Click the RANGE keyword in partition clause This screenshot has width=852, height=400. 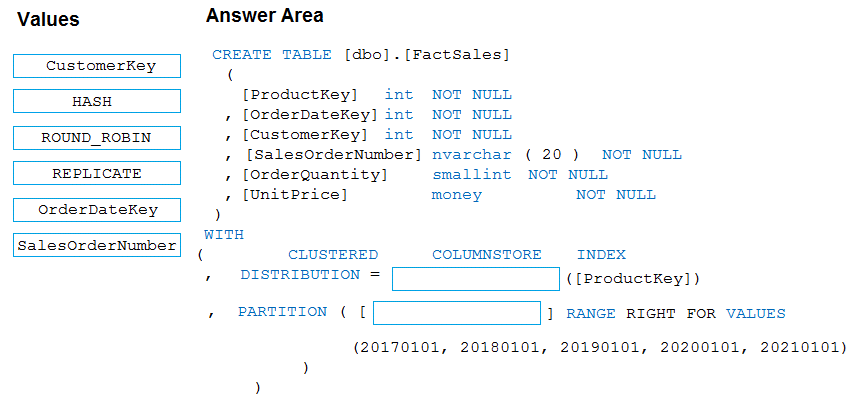coord(592,313)
